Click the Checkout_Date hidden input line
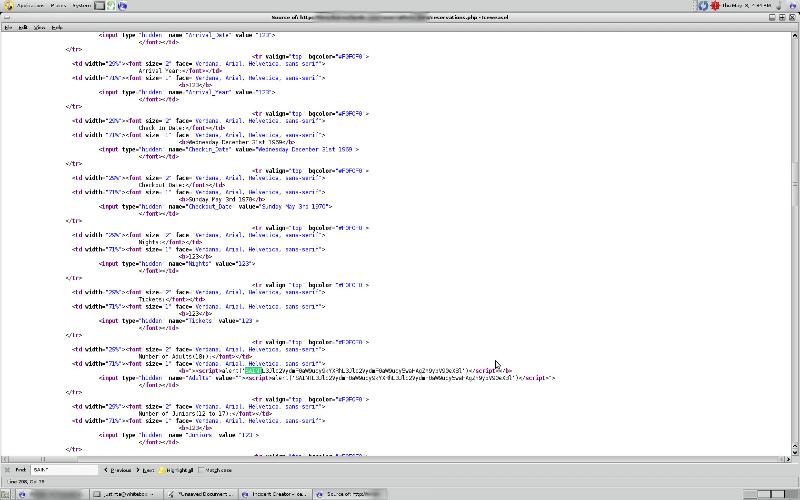This screenshot has width=800, height=500. coord(215,207)
